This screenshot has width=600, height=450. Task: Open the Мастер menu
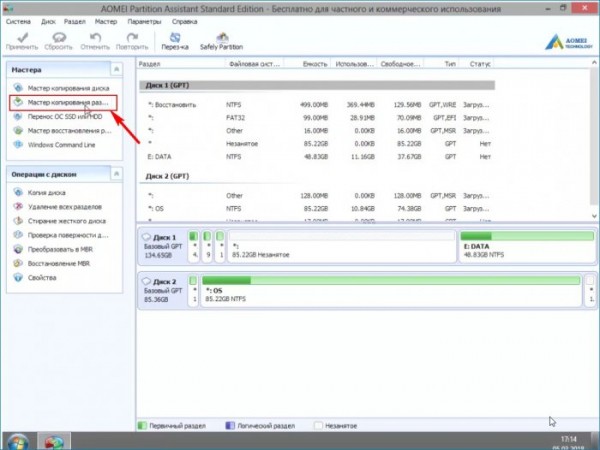(x=106, y=21)
